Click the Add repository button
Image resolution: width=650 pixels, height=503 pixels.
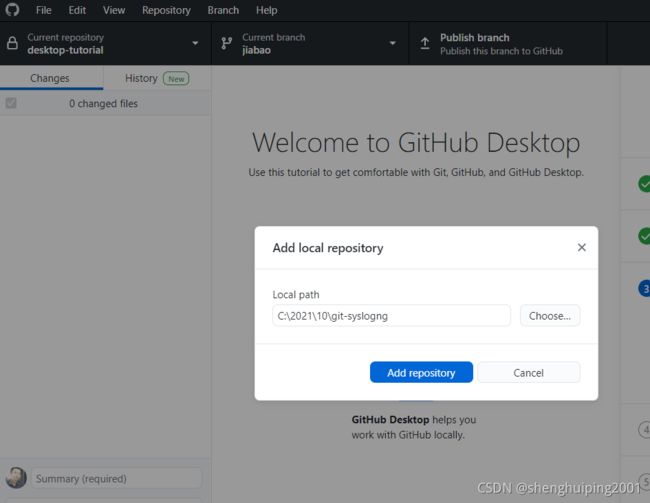(421, 372)
